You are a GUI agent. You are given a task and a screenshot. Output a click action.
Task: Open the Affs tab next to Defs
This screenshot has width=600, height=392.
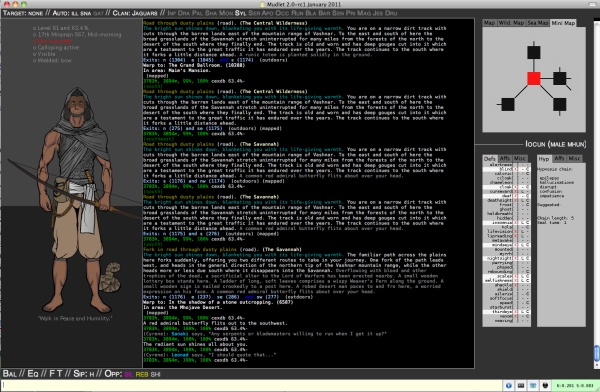505,158
